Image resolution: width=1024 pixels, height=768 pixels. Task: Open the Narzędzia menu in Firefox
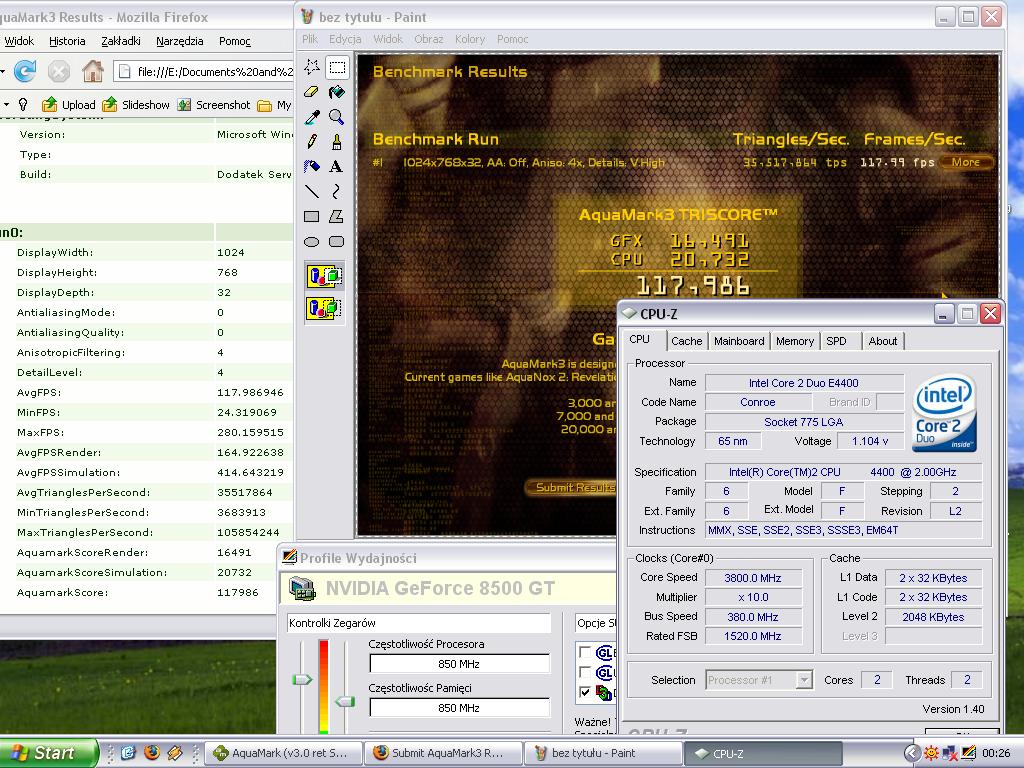[180, 41]
